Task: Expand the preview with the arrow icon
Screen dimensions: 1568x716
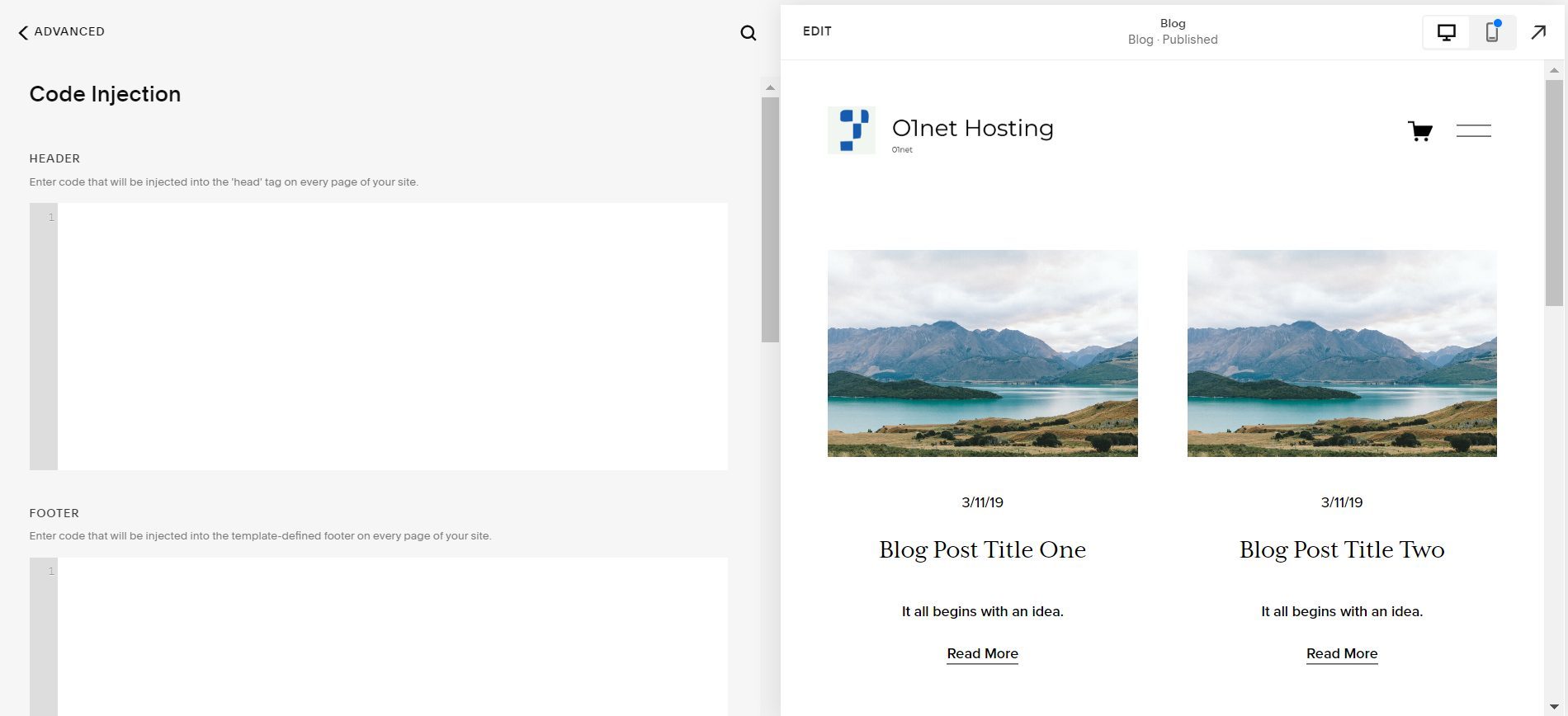Action: [x=1538, y=32]
